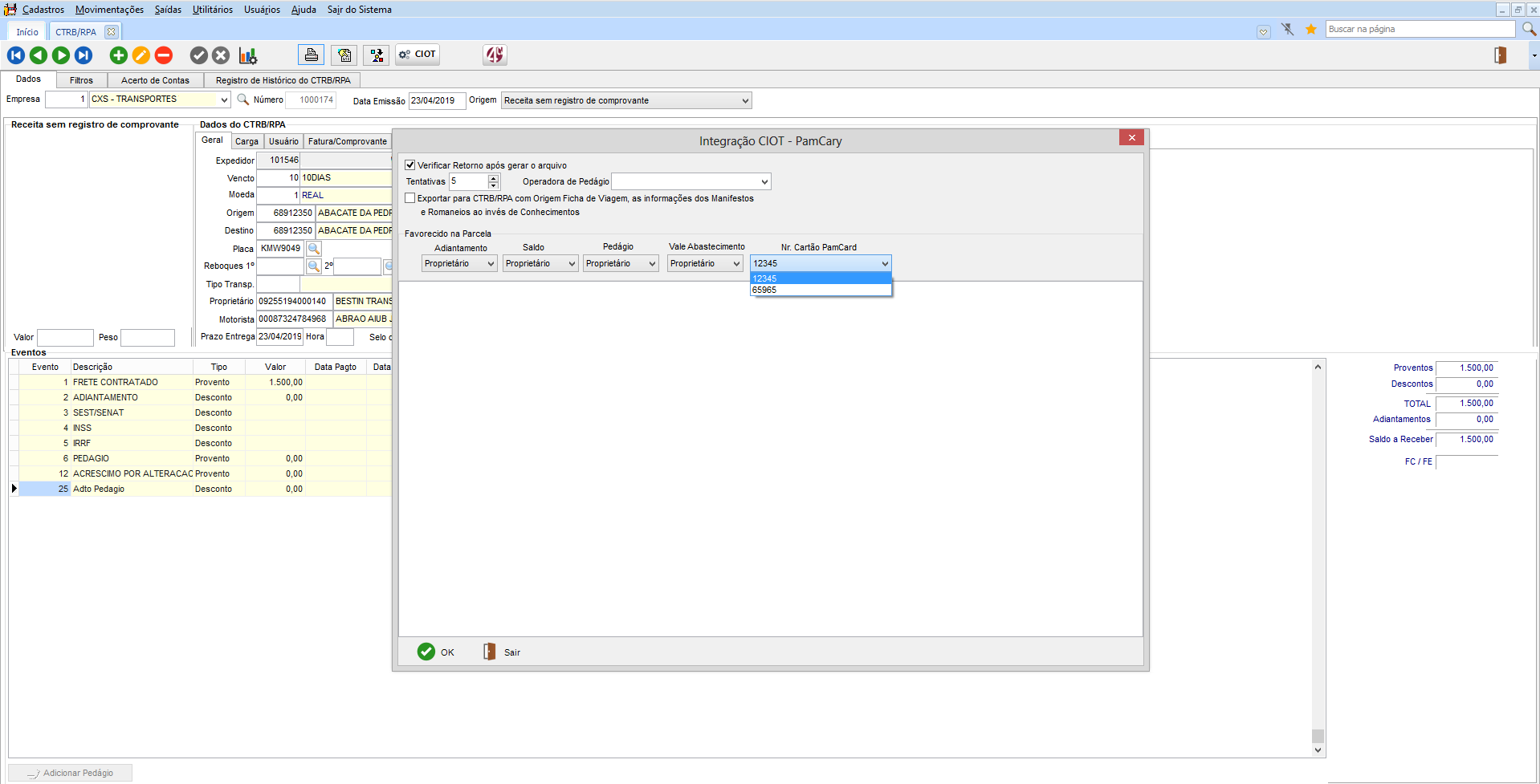Click the Buscar na página search field
Image resolution: width=1540 pixels, height=784 pixels.
coord(1420,29)
